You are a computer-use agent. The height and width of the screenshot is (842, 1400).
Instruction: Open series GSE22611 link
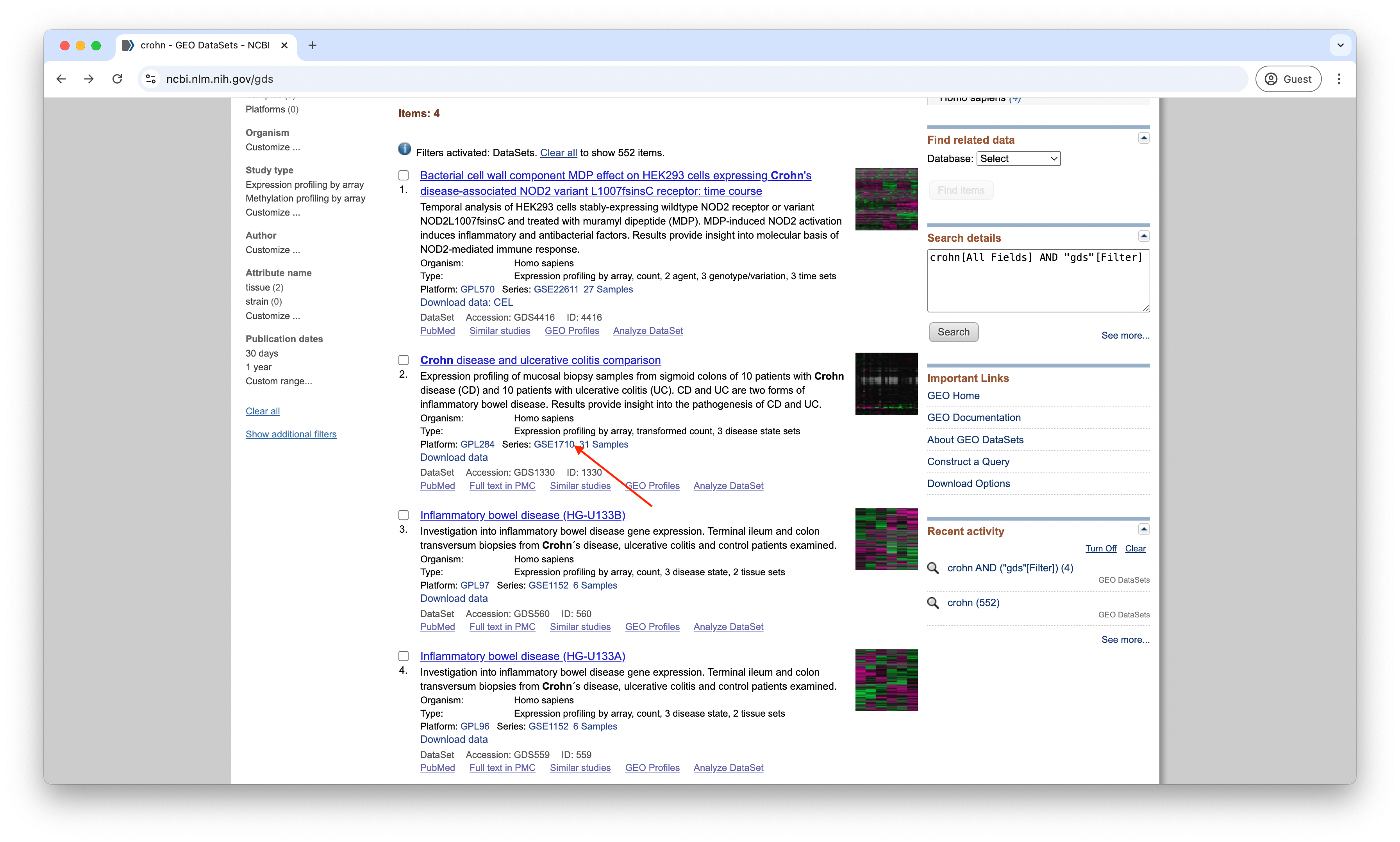556,289
